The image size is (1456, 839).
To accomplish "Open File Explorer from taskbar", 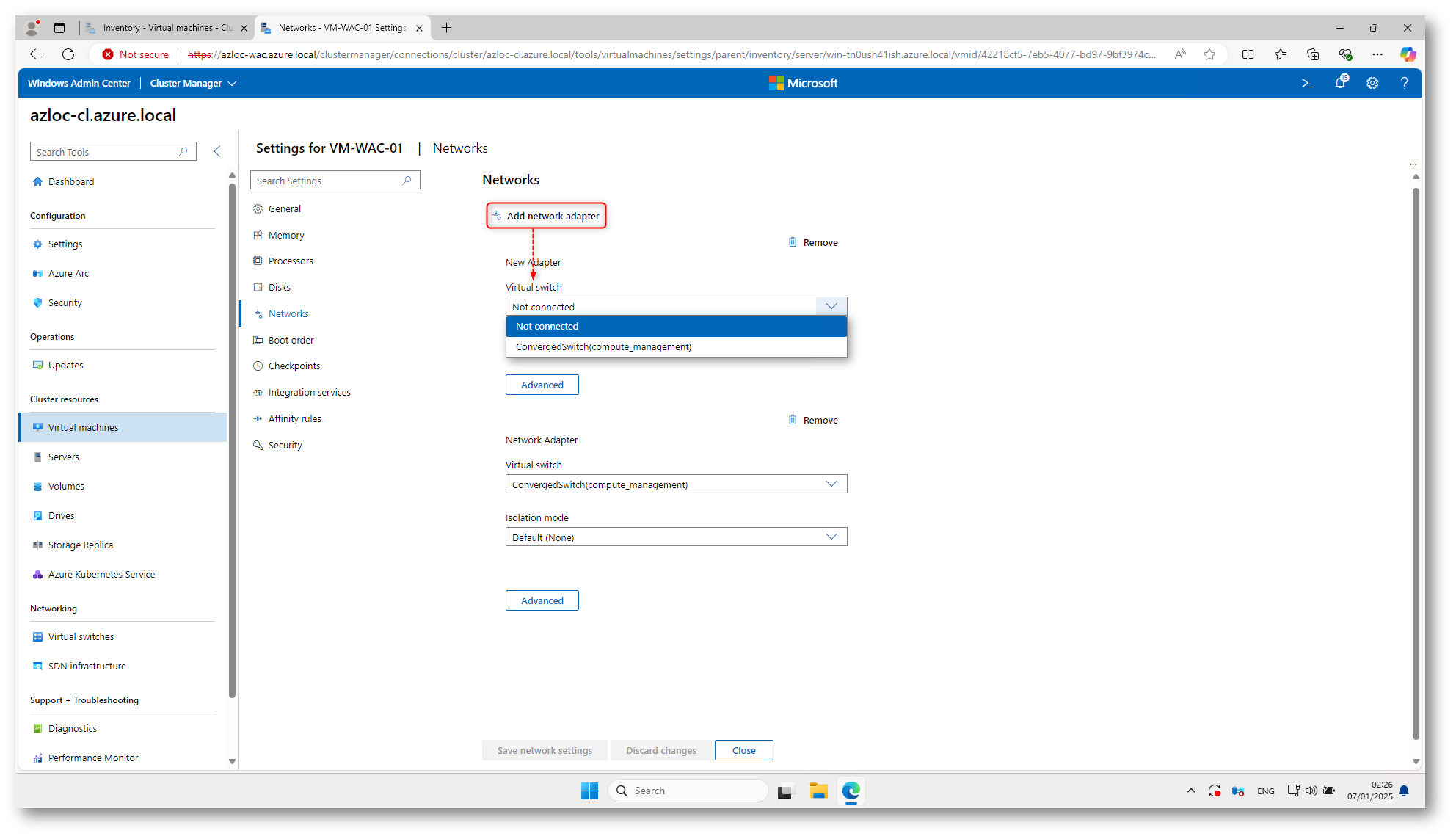I will (818, 791).
